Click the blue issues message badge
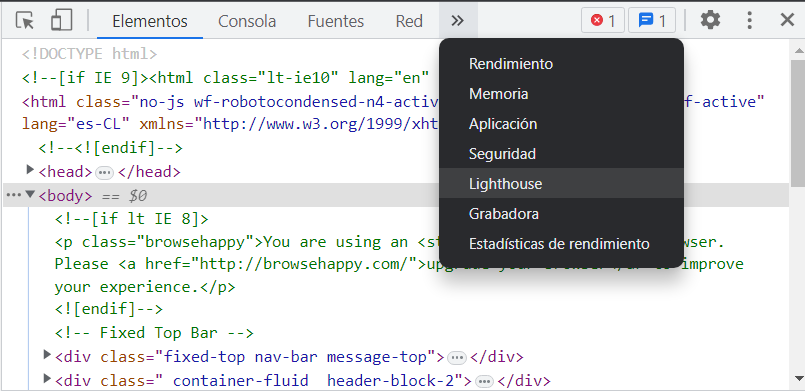 652,21
